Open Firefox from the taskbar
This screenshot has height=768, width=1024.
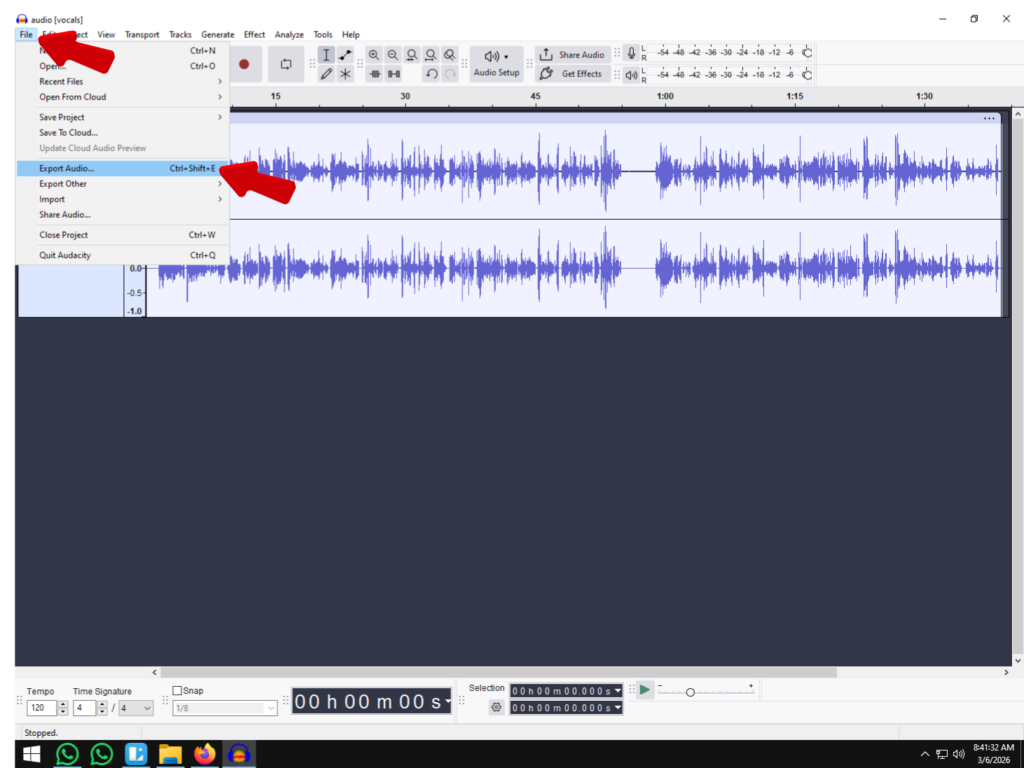coord(205,754)
